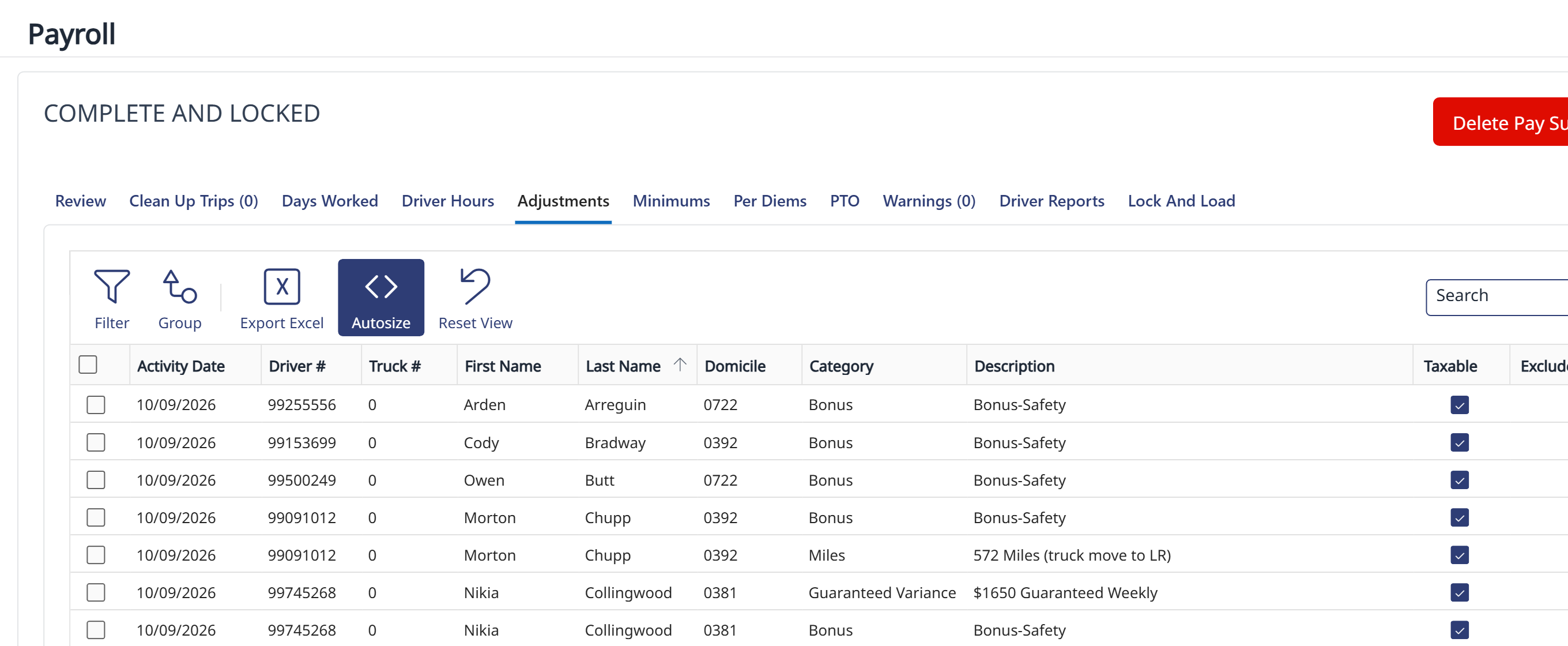Click the Last Name sort arrow

tap(680, 365)
